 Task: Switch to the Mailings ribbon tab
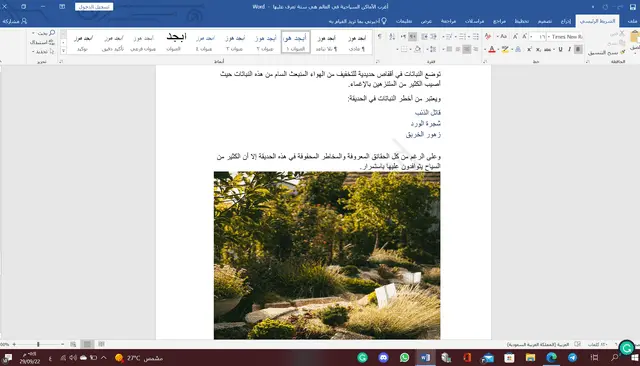(474, 21)
